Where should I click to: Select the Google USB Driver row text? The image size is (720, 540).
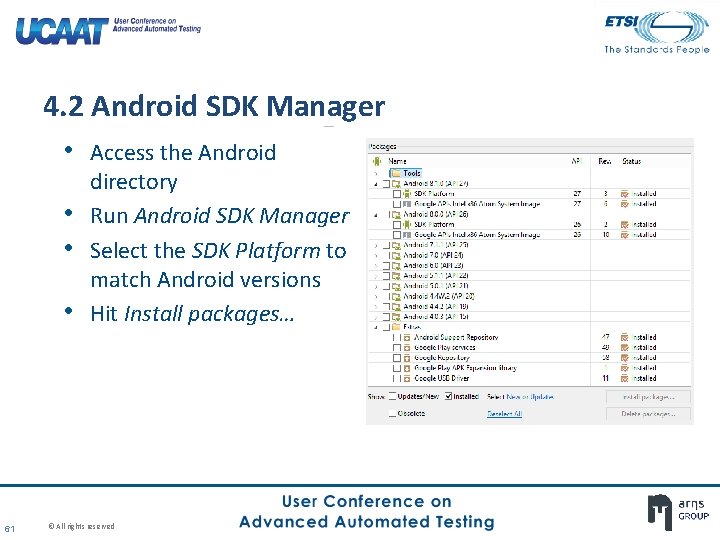coord(441,378)
